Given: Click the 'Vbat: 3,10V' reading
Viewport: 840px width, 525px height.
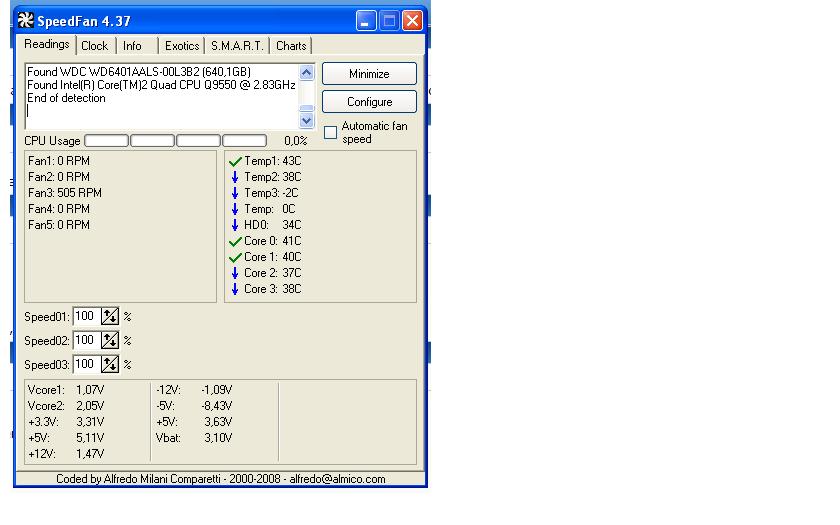Looking at the screenshot, I should [x=194, y=438].
